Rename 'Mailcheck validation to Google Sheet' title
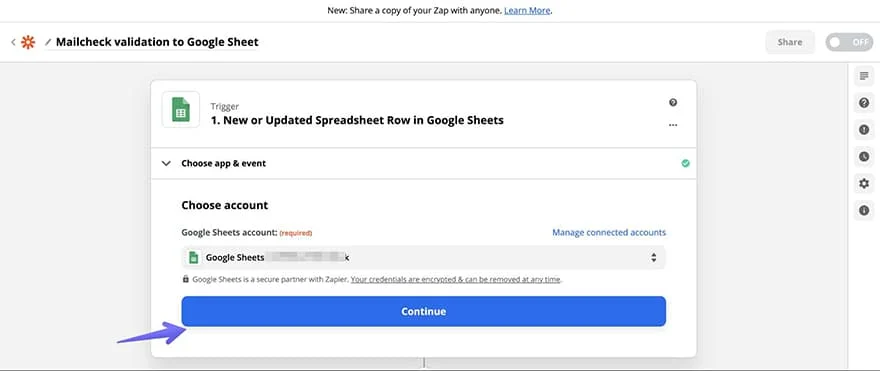 (157, 42)
